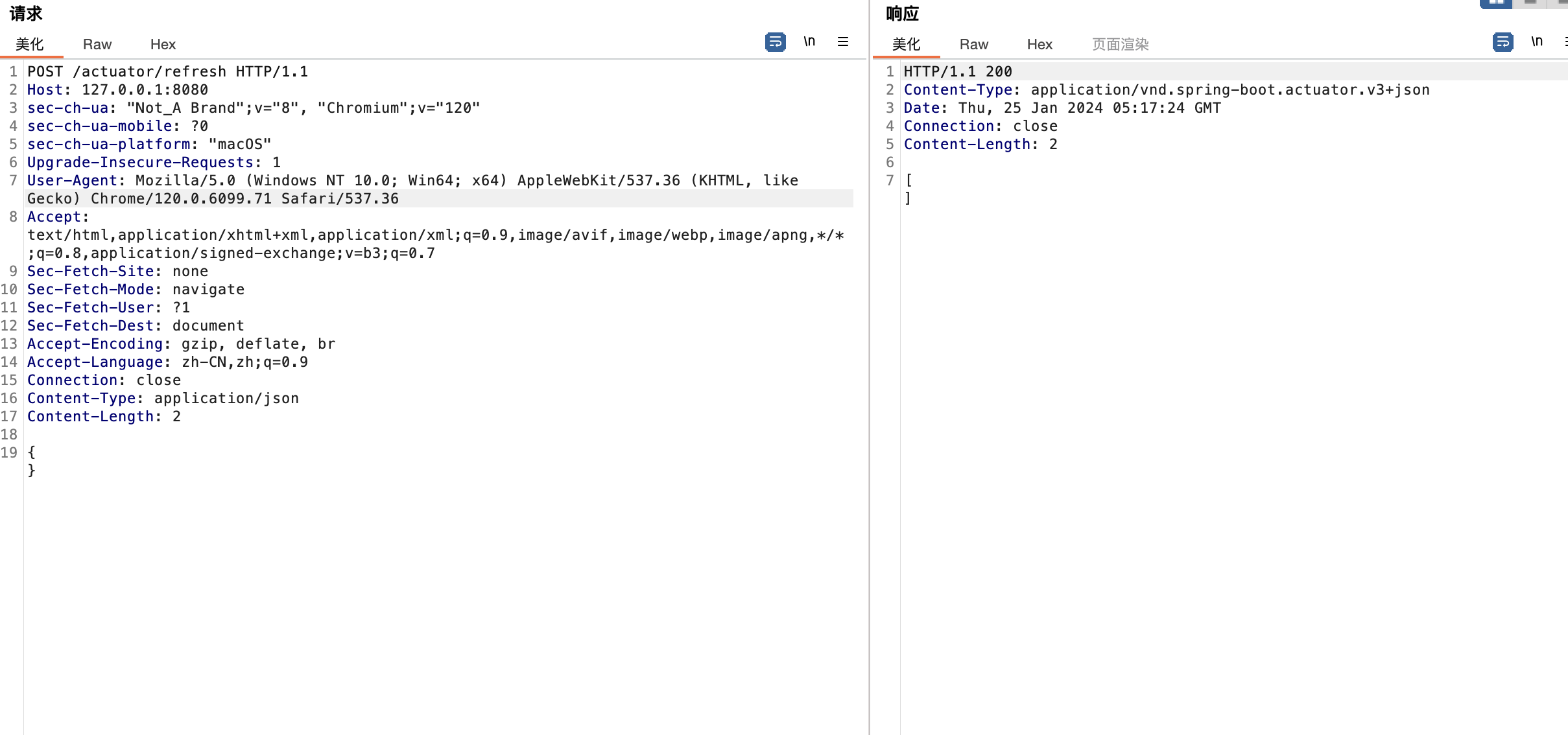The image size is (1568, 735).
Task: Toggle \n non-printable characters in request panel
Action: coord(809,41)
